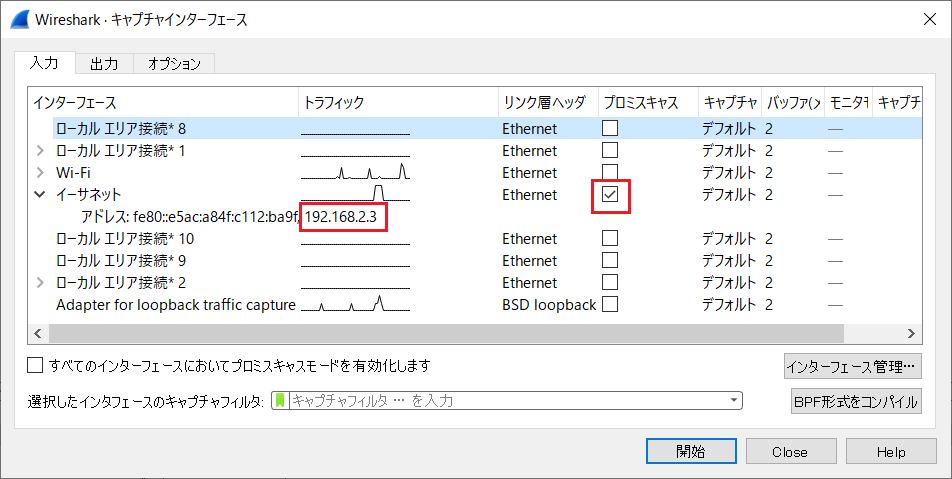Switch to the 出力 tab
Image resolution: width=952 pixels, height=479 pixels.
click(x=104, y=64)
